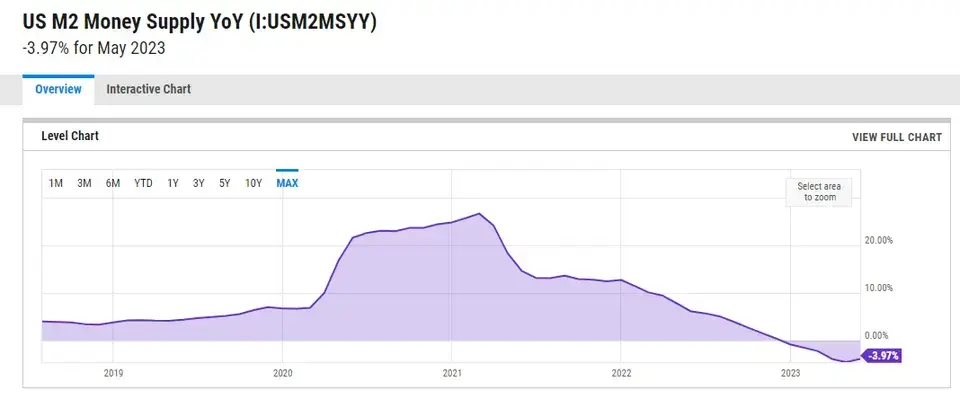
Task: Select the 3M time range
Action: pyautogui.click(x=84, y=183)
